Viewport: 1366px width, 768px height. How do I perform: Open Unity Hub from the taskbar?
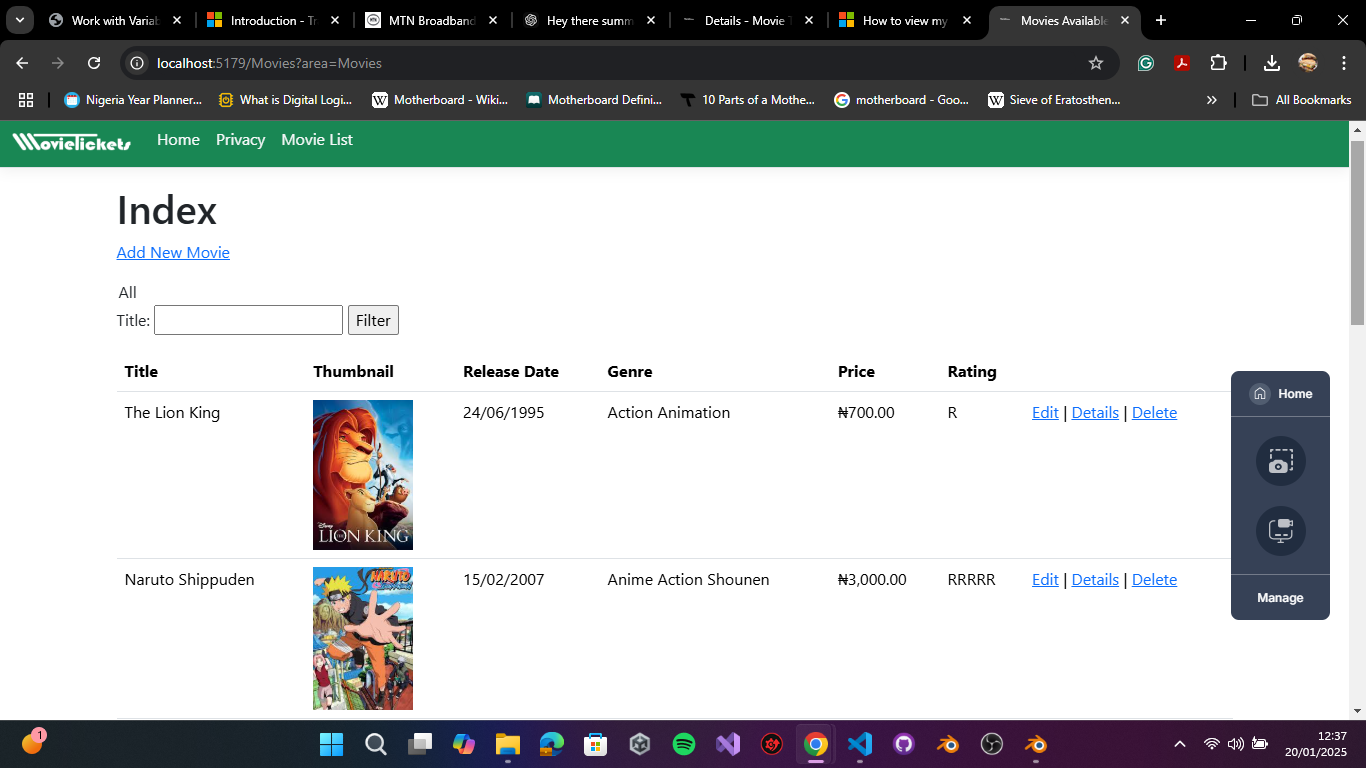(x=640, y=744)
